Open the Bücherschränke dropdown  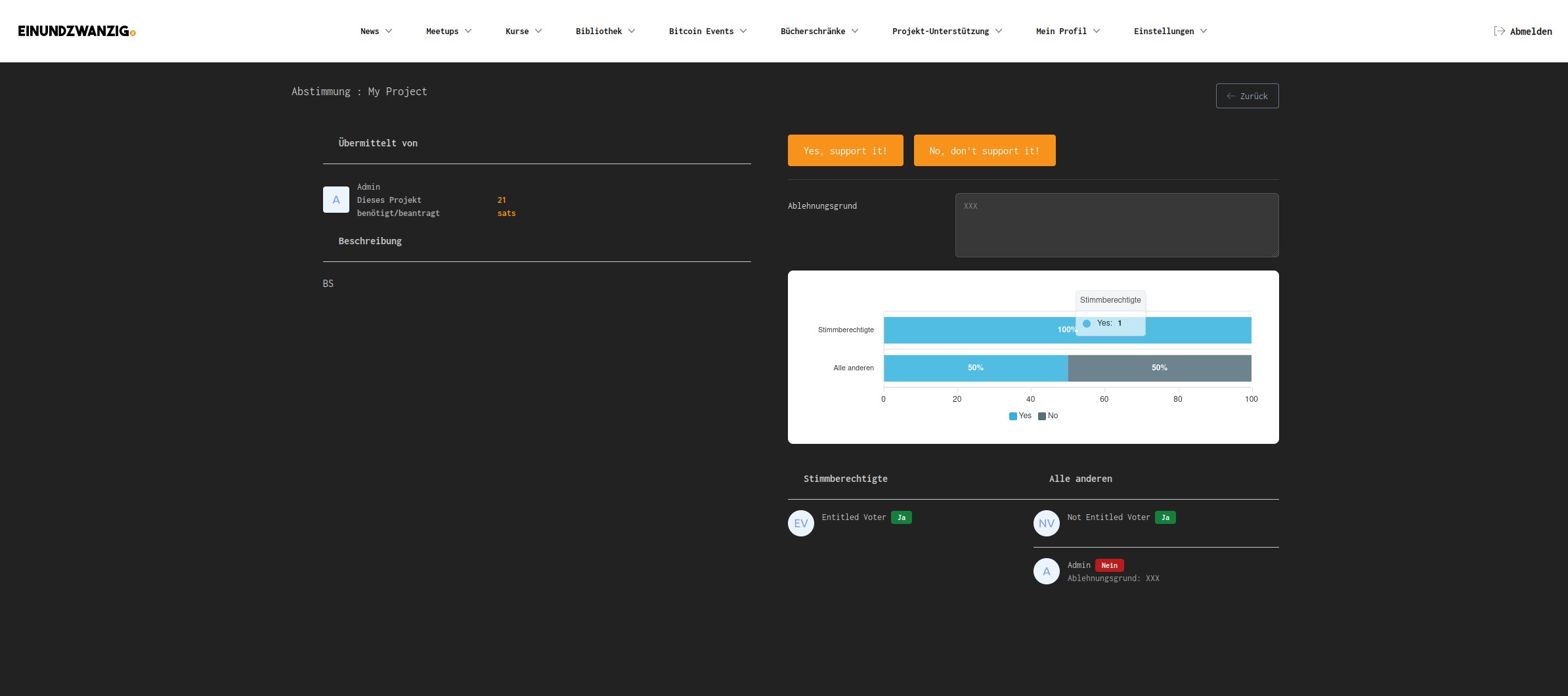[x=819, y=31]
